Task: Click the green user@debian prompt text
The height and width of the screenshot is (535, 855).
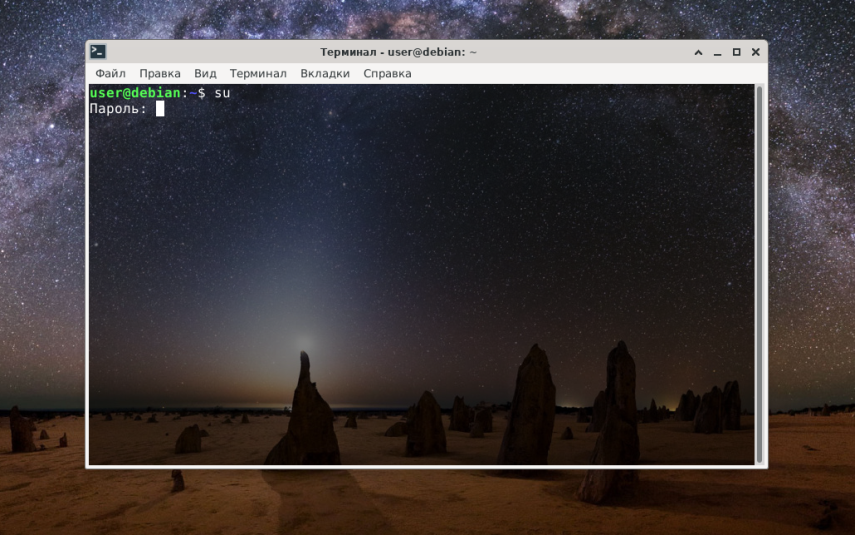Action: (x=135, y=93)
